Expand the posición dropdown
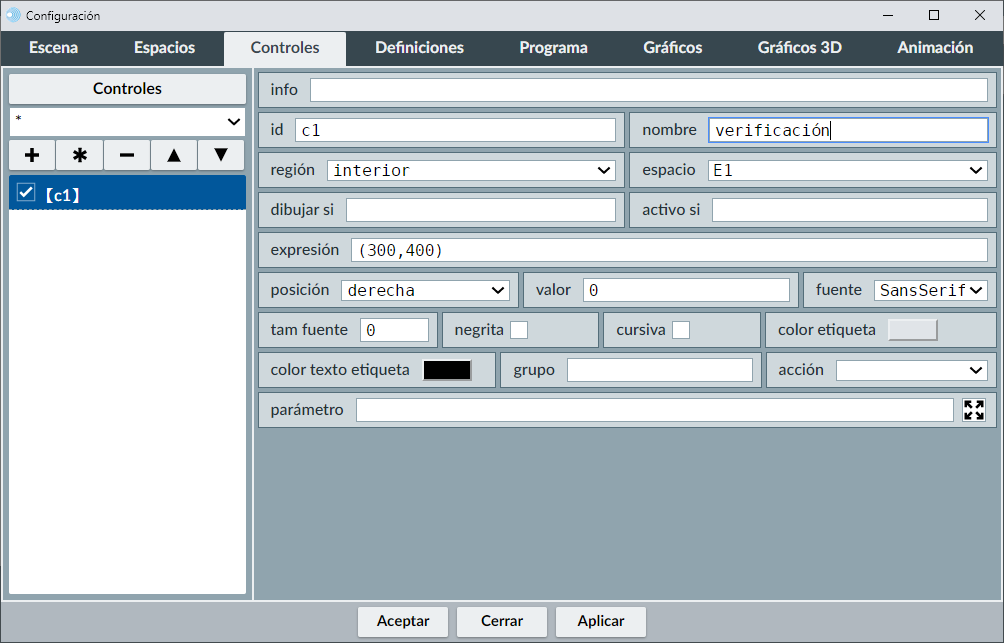This screenshot has width=1004, height=643. coord(425,290)
